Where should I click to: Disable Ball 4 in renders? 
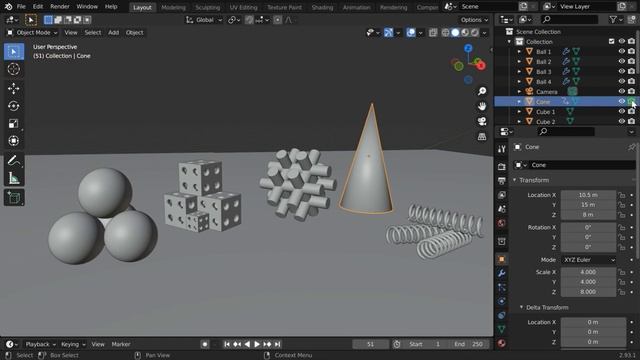click(631, 81)
